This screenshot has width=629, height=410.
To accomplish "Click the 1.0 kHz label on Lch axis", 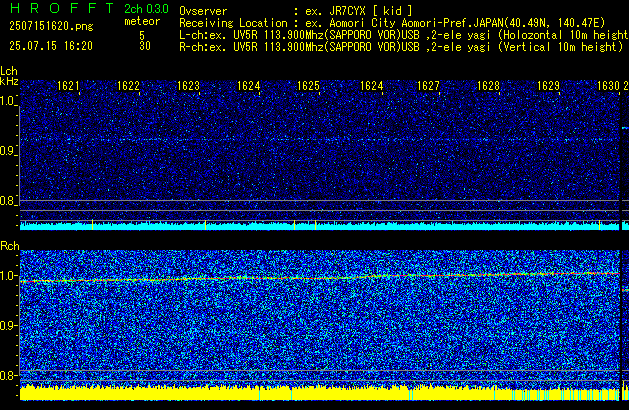I will (8, 101).
